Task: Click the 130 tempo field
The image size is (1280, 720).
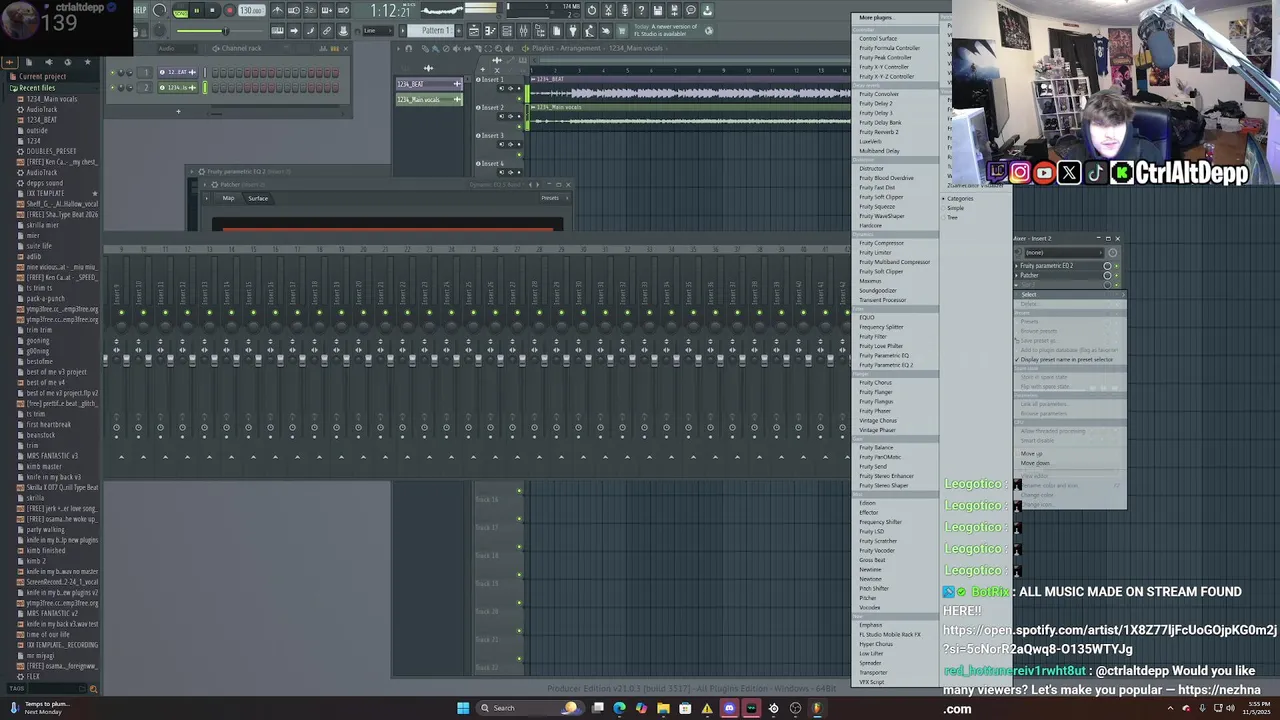Action: click(x=251, y=11)
